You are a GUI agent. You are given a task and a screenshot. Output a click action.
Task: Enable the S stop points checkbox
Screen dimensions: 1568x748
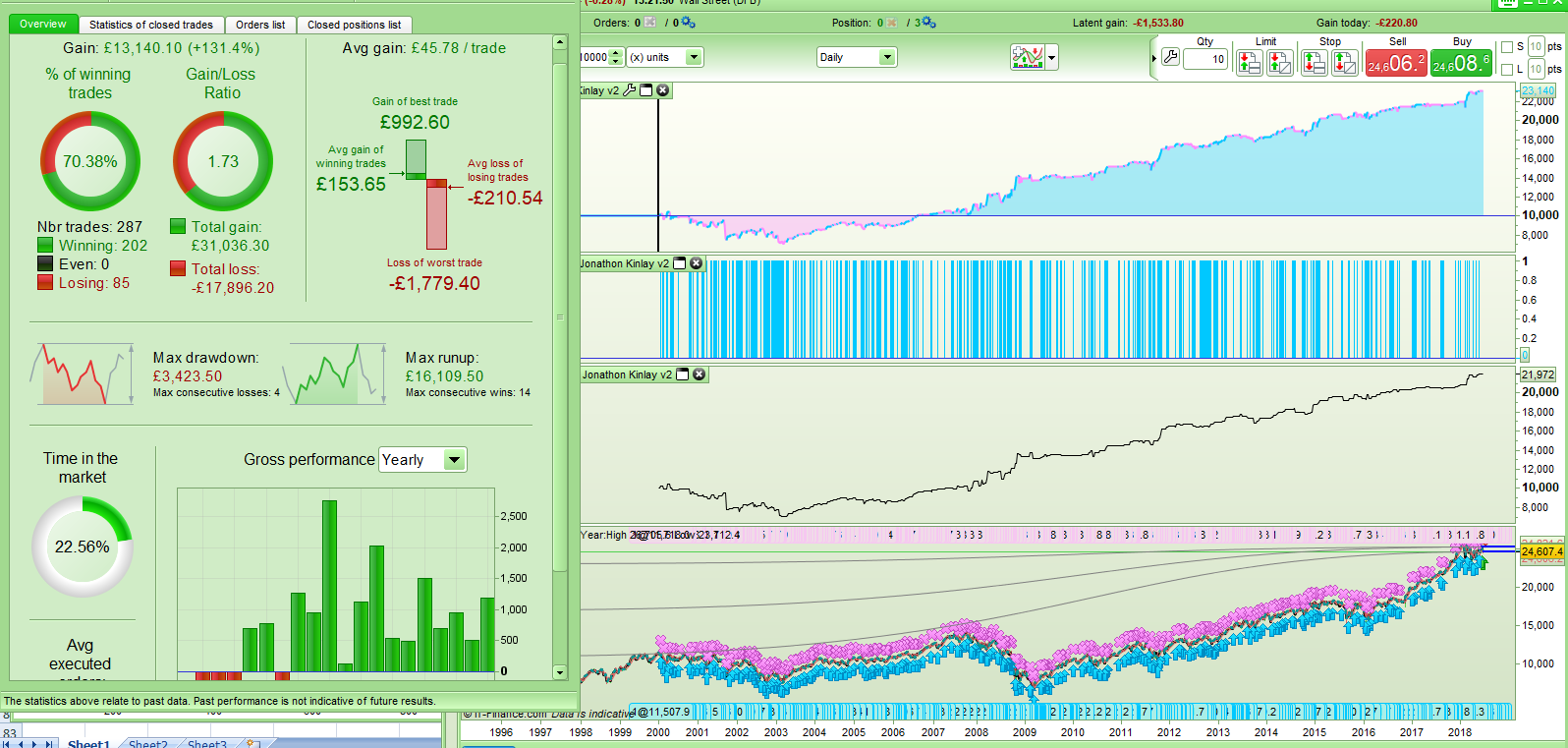click(x=1507, y=47)
